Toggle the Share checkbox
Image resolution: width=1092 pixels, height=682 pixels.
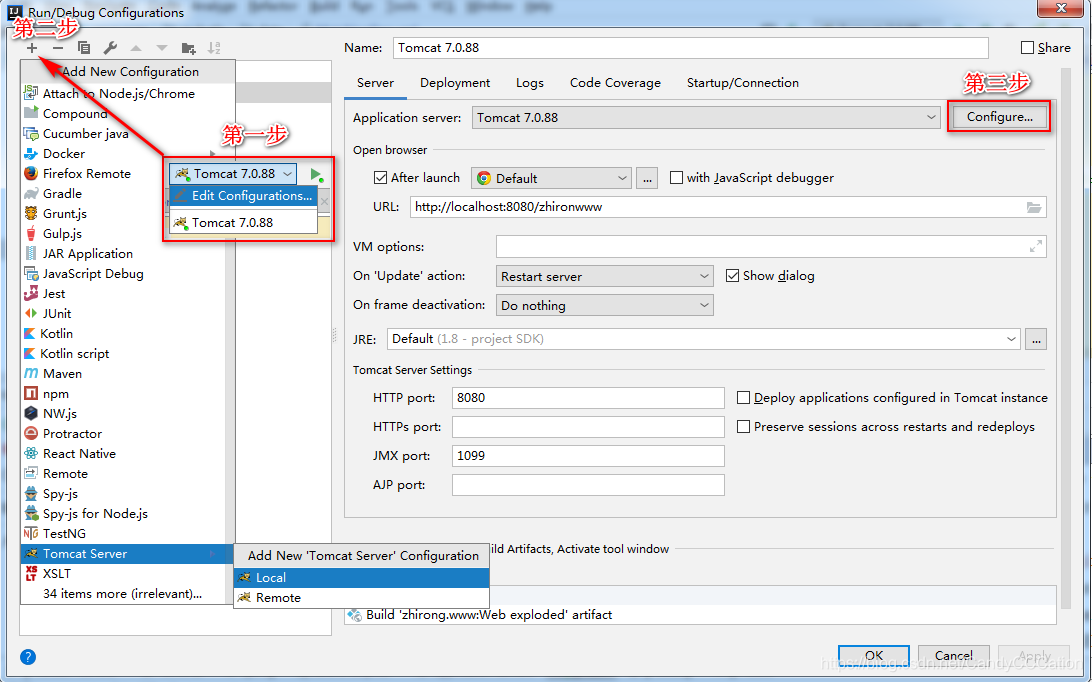pyautogui.click(x=1027, y=47)
